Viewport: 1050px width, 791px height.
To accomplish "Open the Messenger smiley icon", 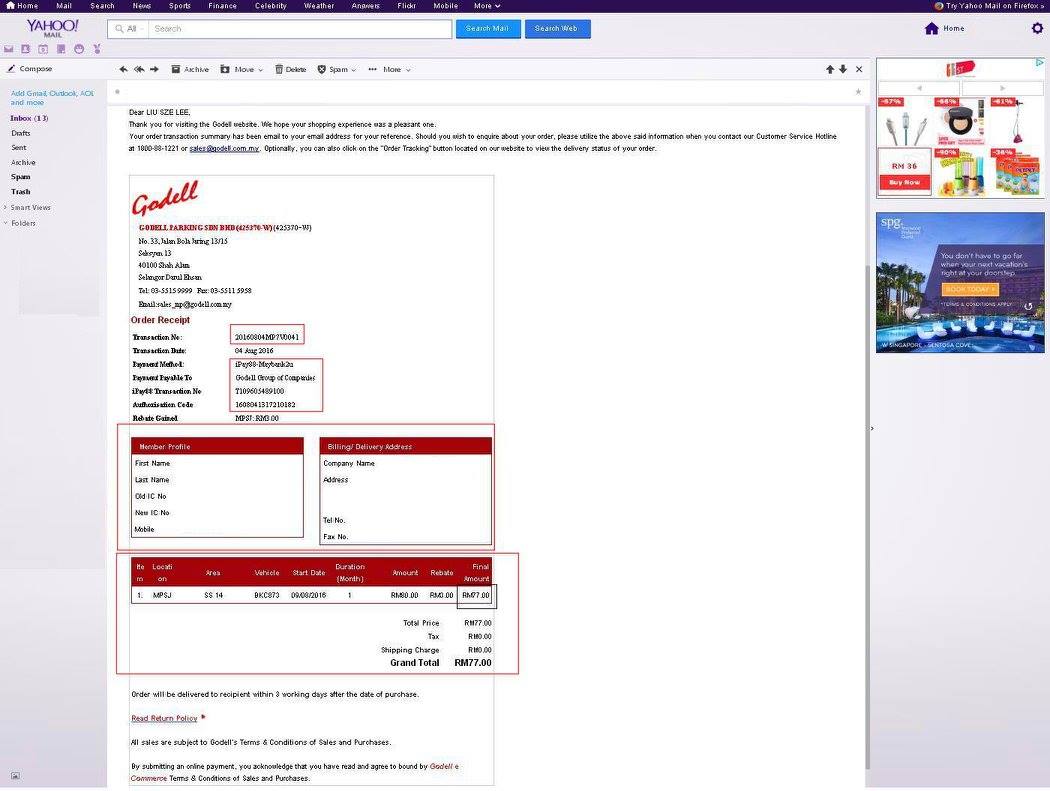I will pos(79,50).
